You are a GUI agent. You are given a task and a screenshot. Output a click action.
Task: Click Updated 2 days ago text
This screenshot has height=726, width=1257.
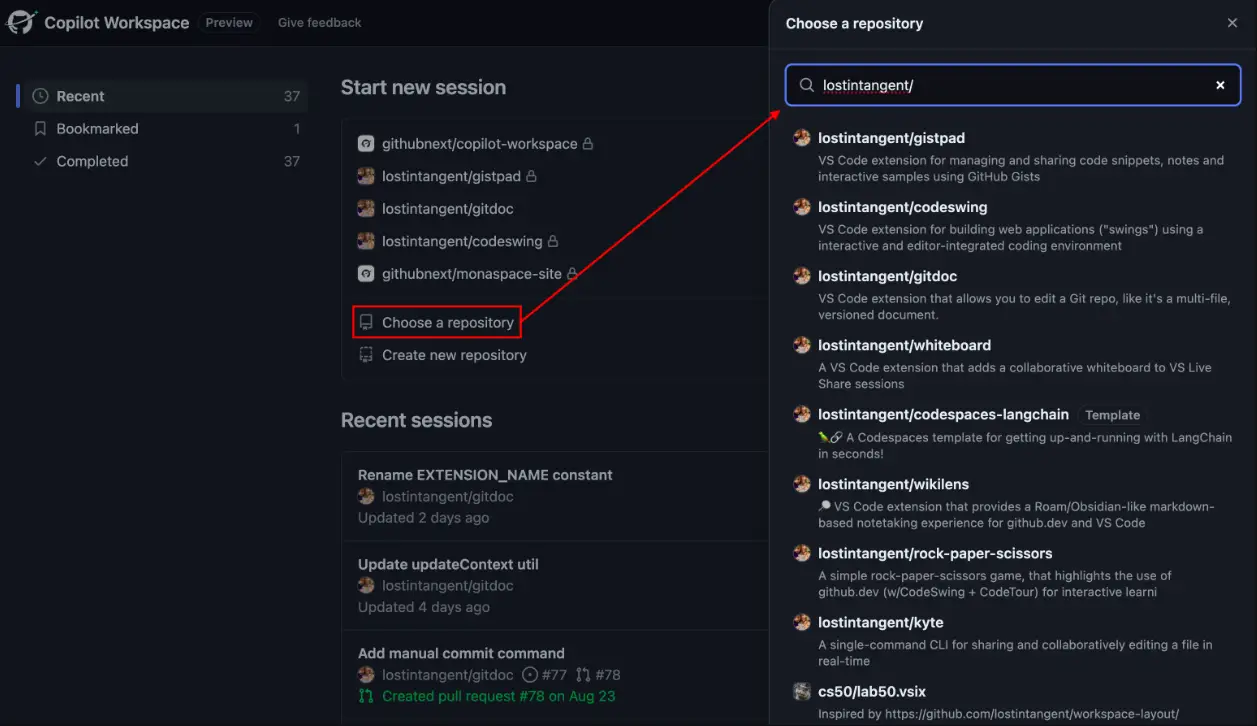(x=424, y=518)
